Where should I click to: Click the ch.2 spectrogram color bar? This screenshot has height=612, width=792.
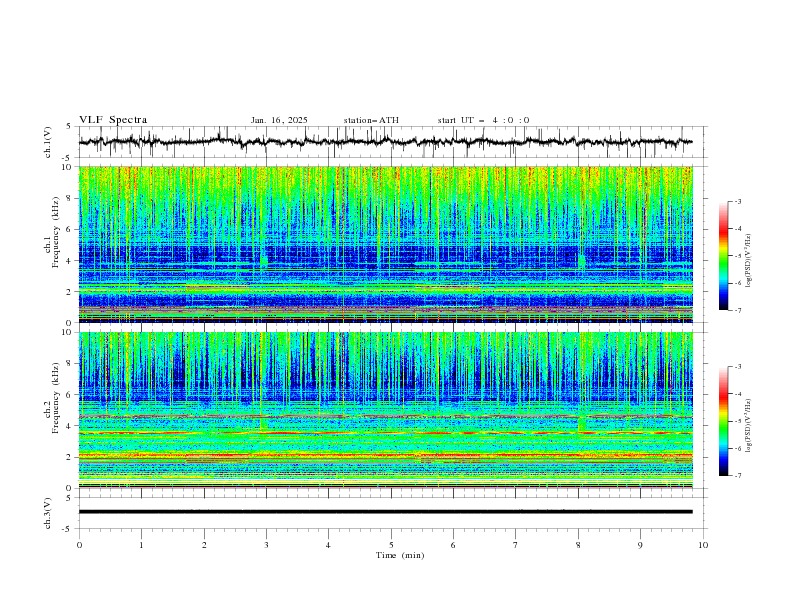pos(723,421)
